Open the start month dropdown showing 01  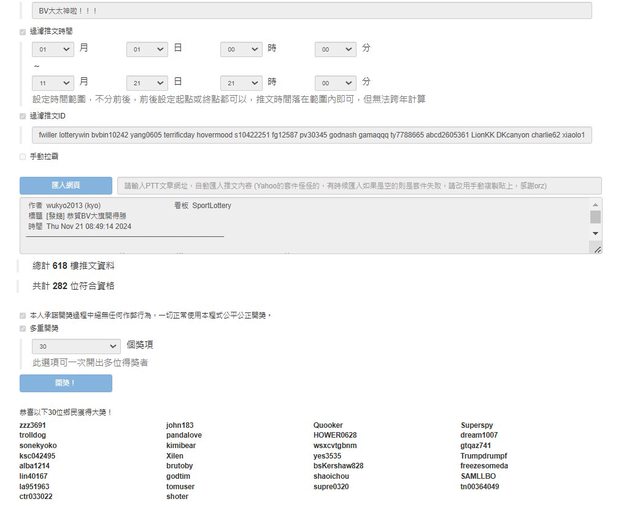click(x=52, y=48)
